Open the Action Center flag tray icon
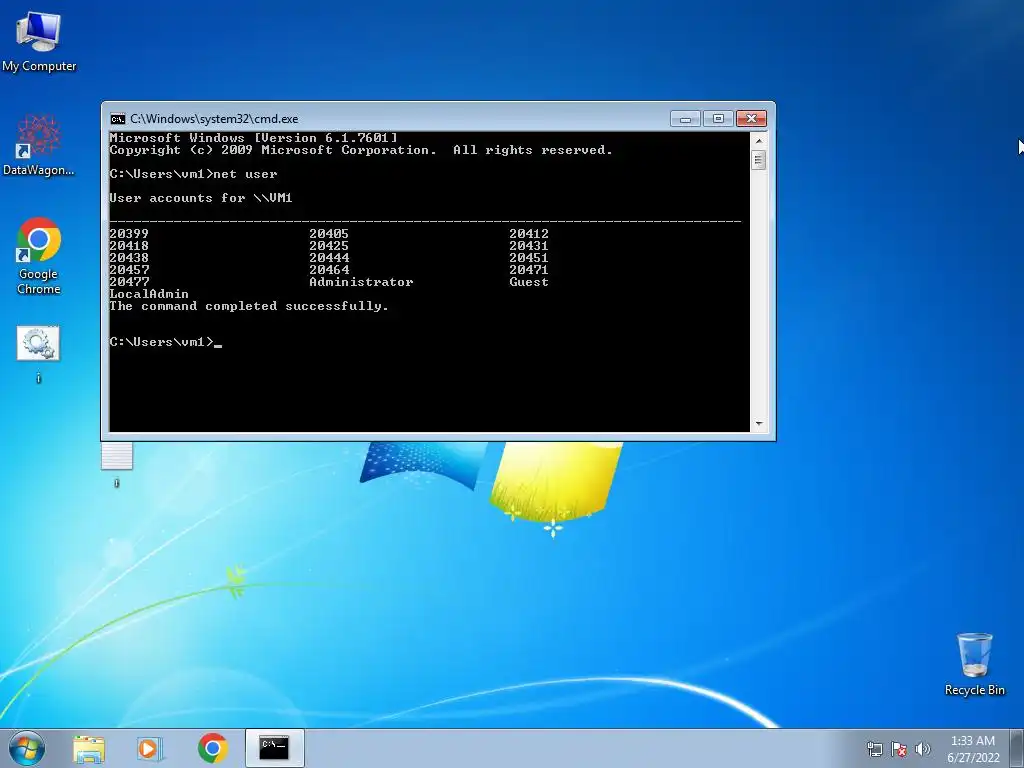This screenshot has height=768, width=1024. point(899,749)
